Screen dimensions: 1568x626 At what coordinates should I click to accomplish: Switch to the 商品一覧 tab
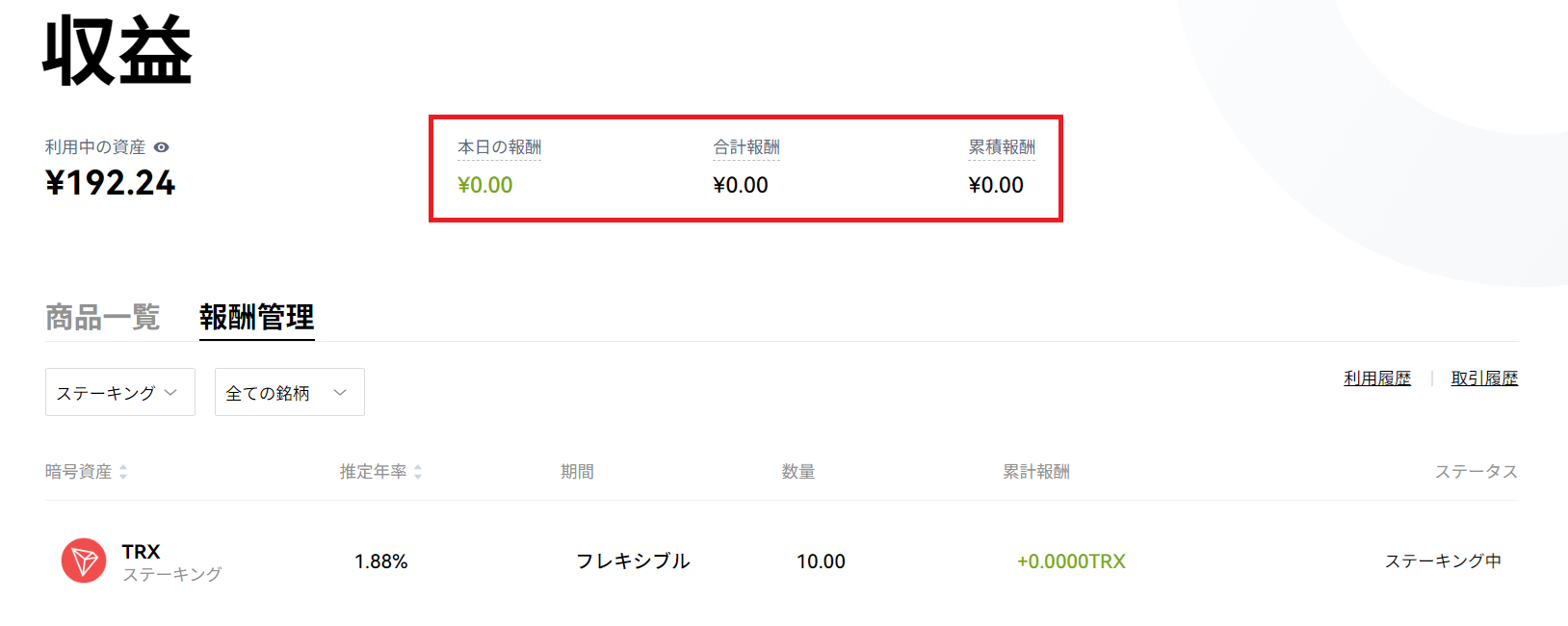103,318
